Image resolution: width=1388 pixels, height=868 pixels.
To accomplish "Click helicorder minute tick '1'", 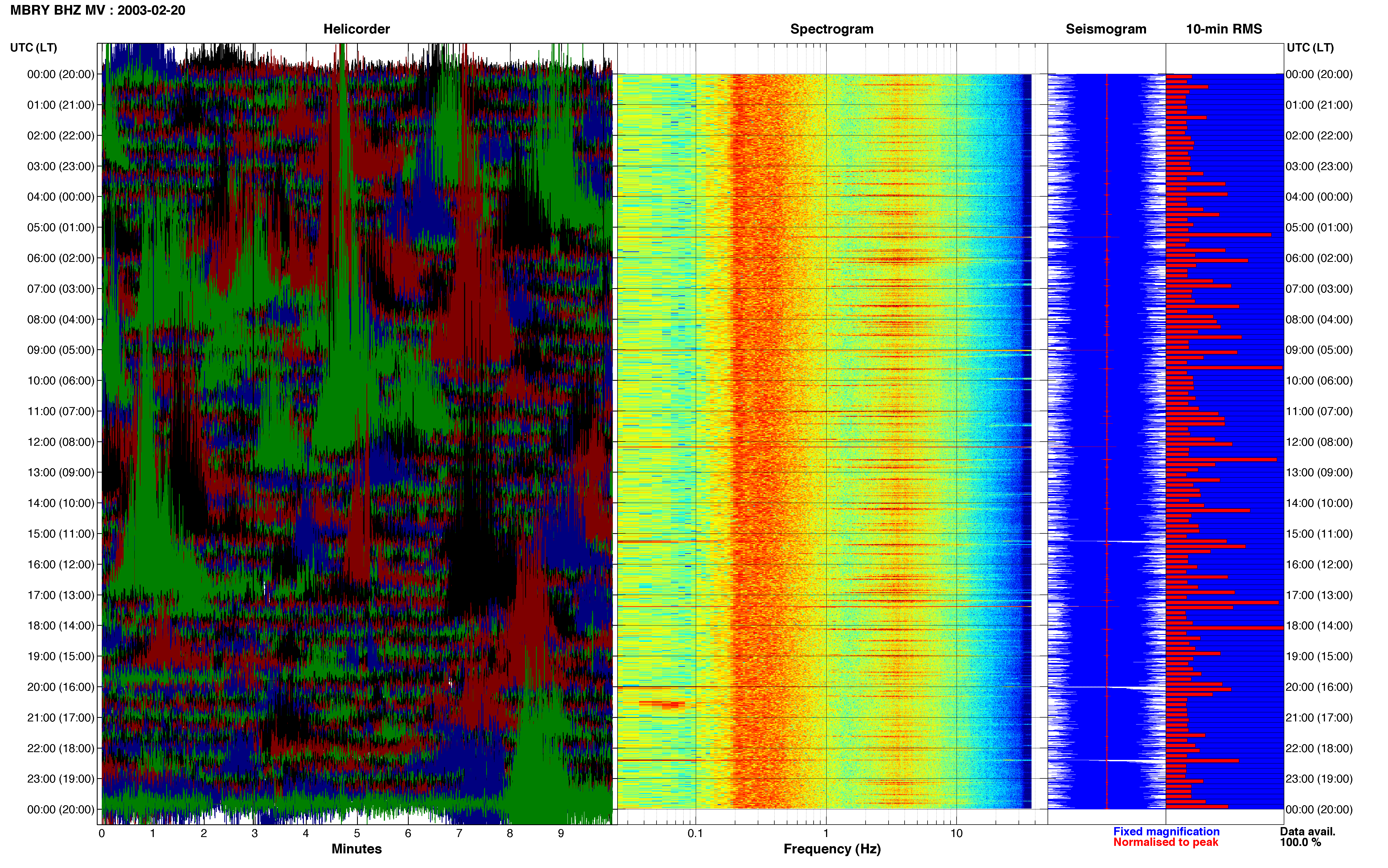I will (153, 833).
